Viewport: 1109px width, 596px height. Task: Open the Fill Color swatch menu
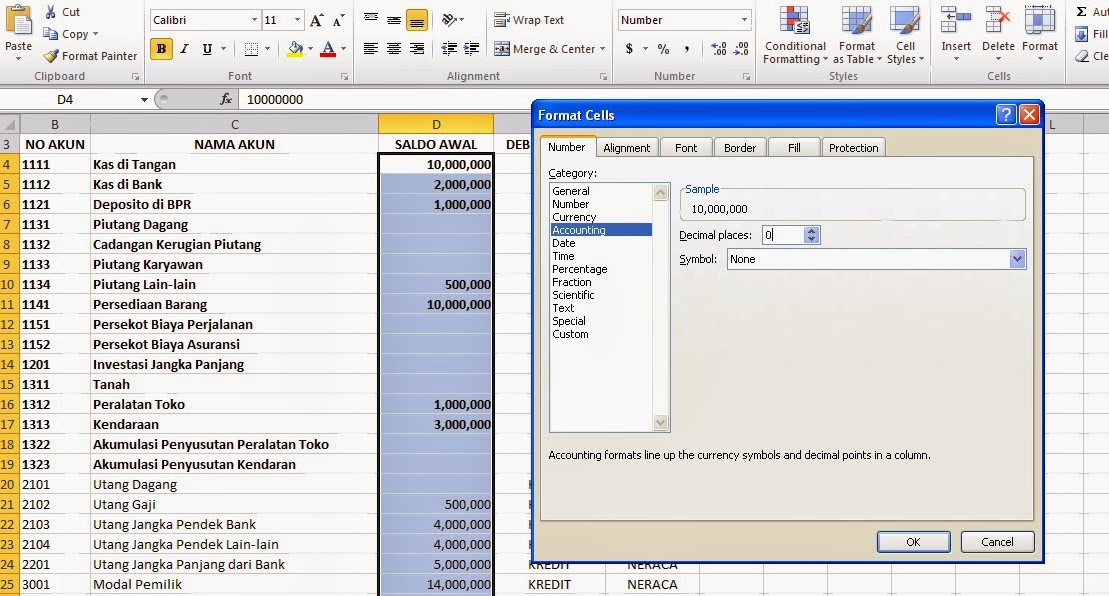294,48
